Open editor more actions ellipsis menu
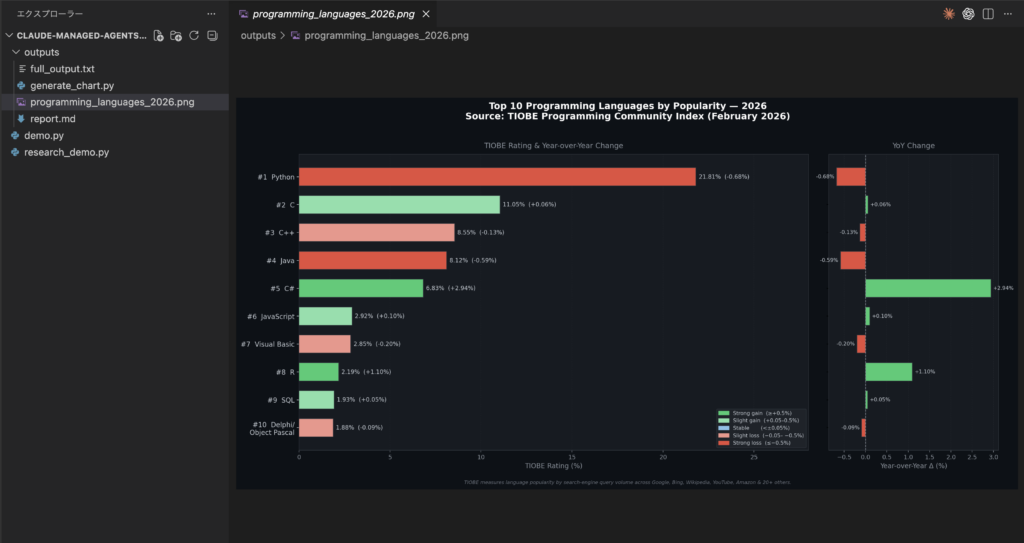Image resolution: width=1024 pixels, height=543 pixels. click(1008, 14)
